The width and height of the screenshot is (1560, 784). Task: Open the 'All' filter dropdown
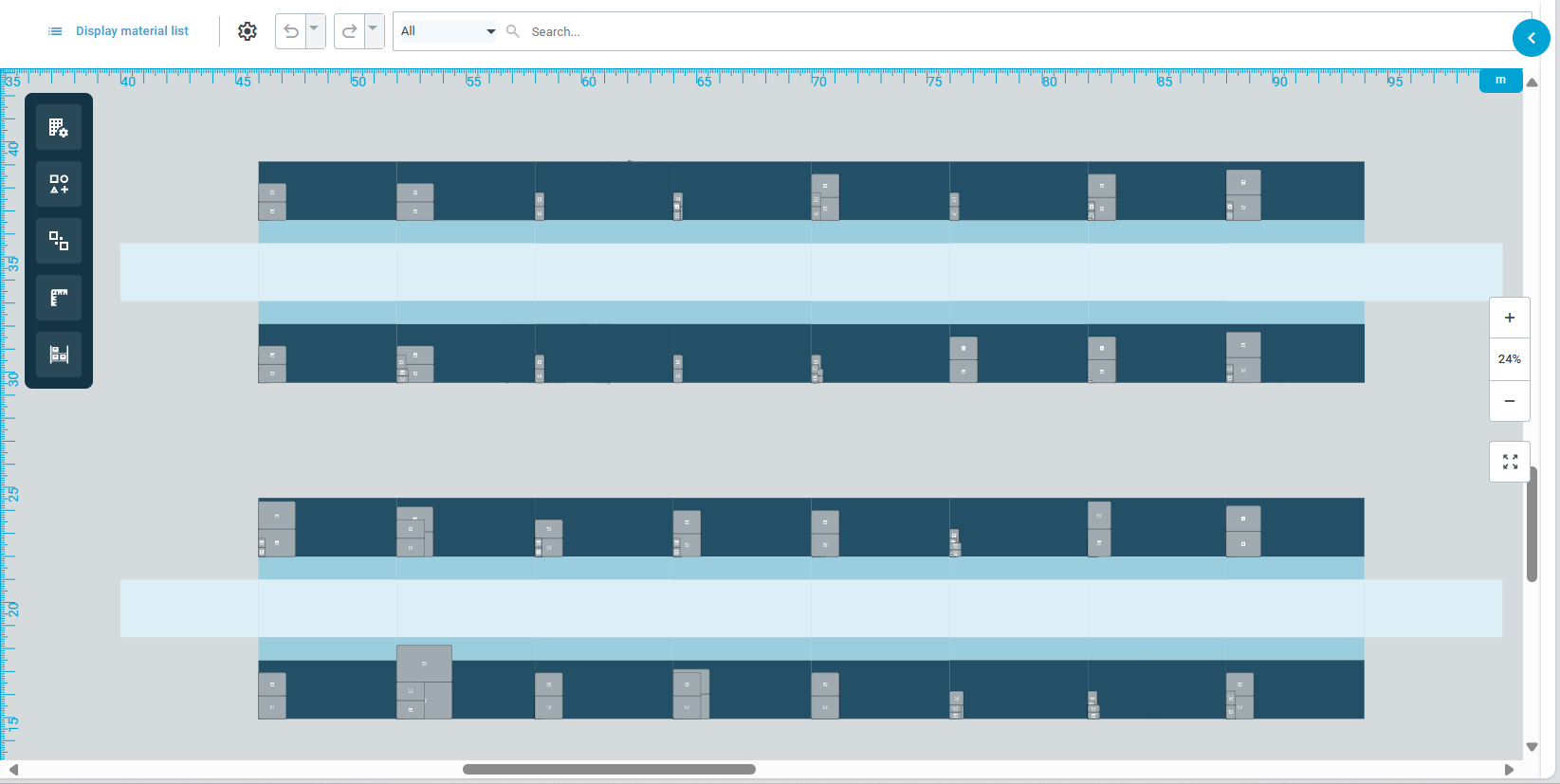click(x=448, y=31)
